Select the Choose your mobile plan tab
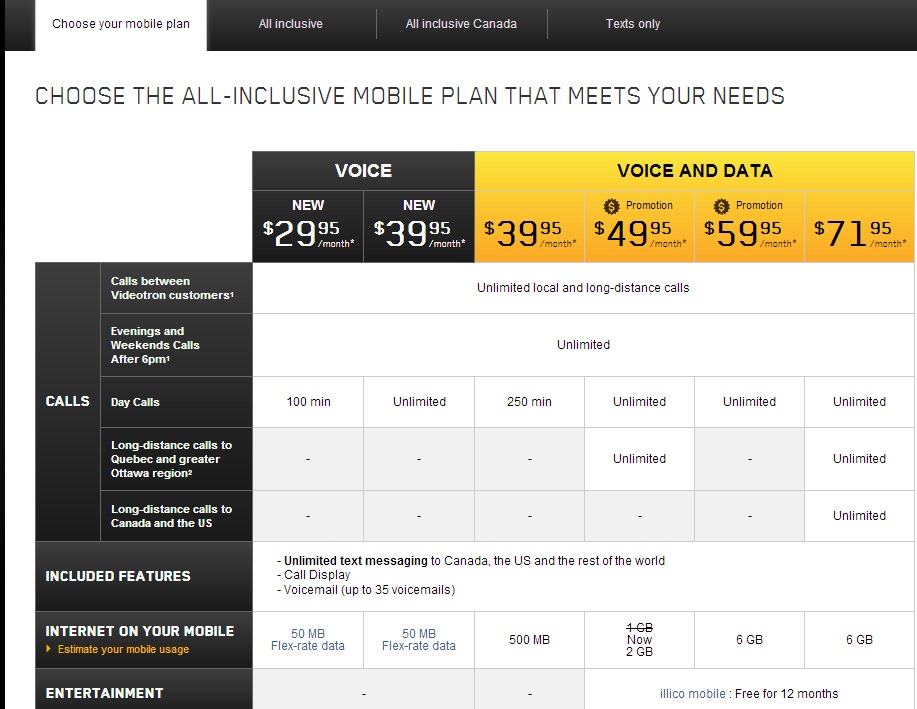The image size is (917, 709). click(121, 24)
